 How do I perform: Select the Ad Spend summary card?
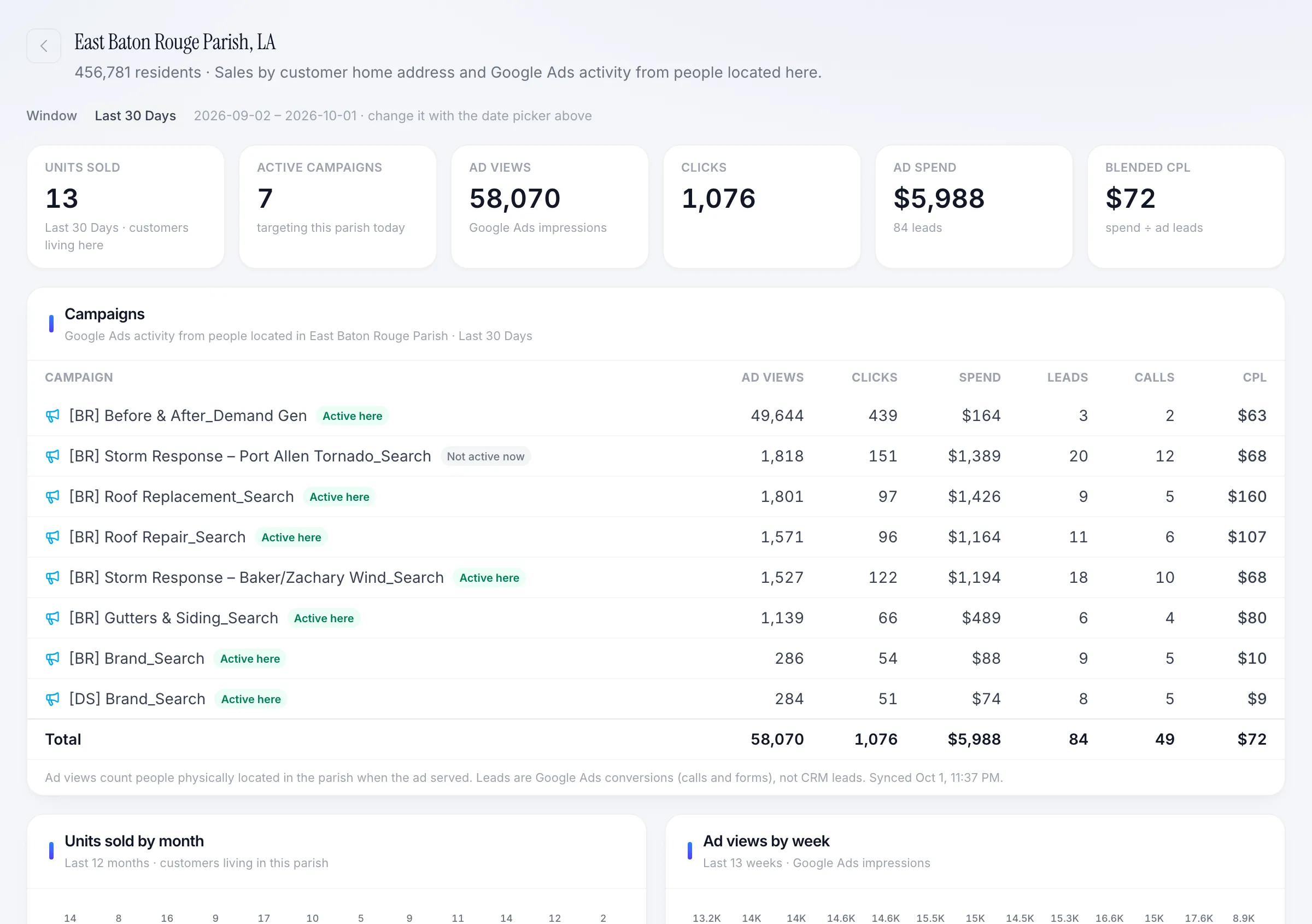coord(974,207)
